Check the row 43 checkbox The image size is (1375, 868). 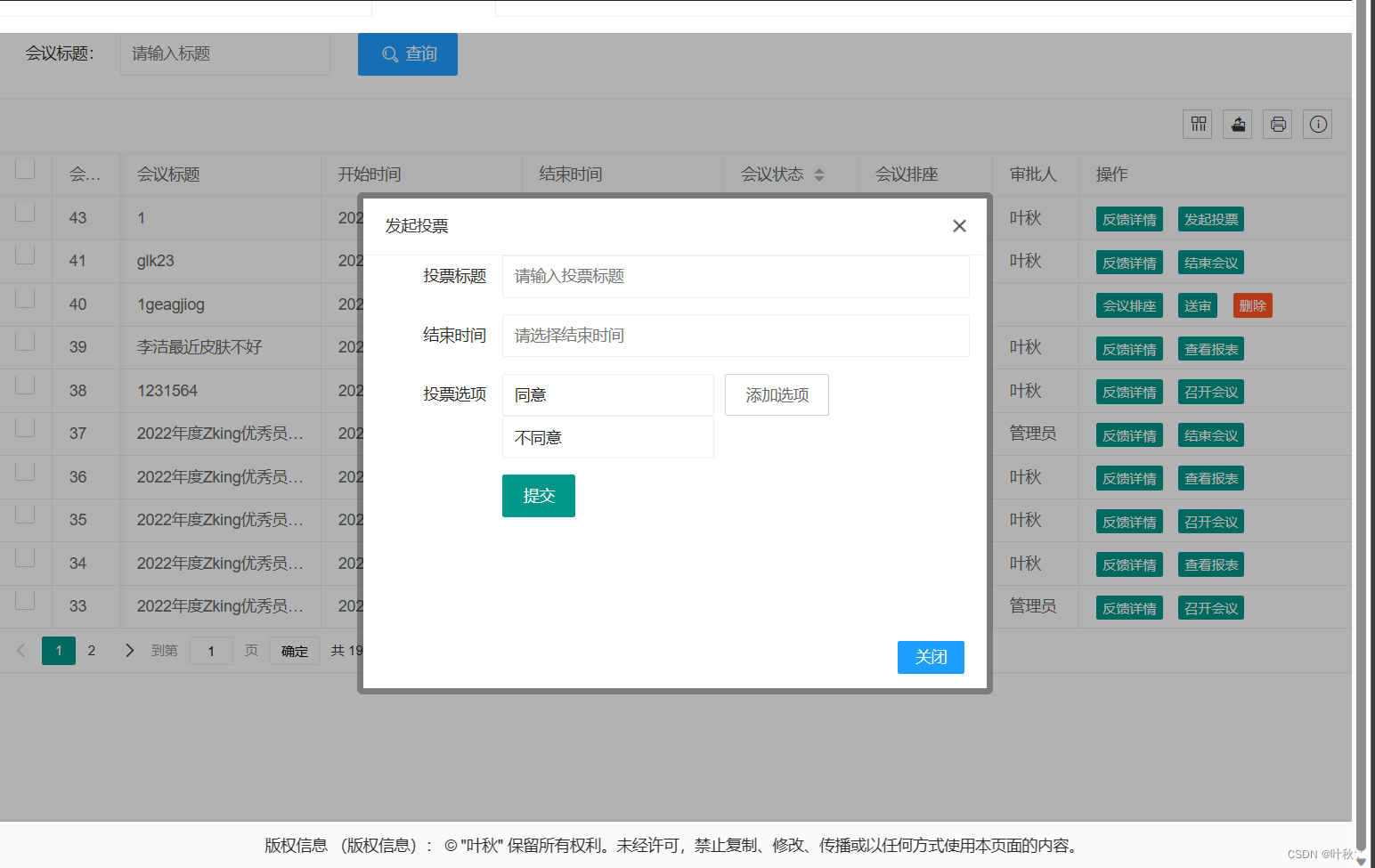[25, 212]
